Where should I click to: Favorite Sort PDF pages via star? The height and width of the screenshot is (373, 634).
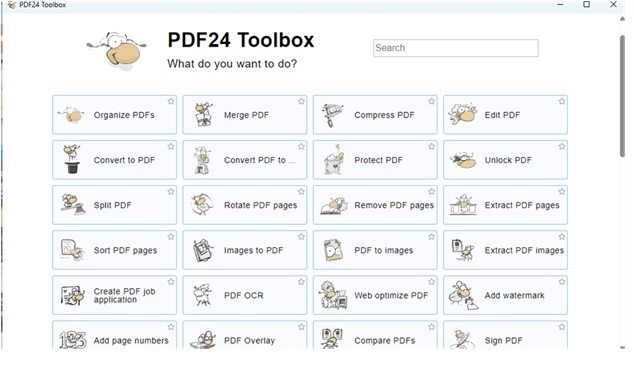click(x=171, y=237)
